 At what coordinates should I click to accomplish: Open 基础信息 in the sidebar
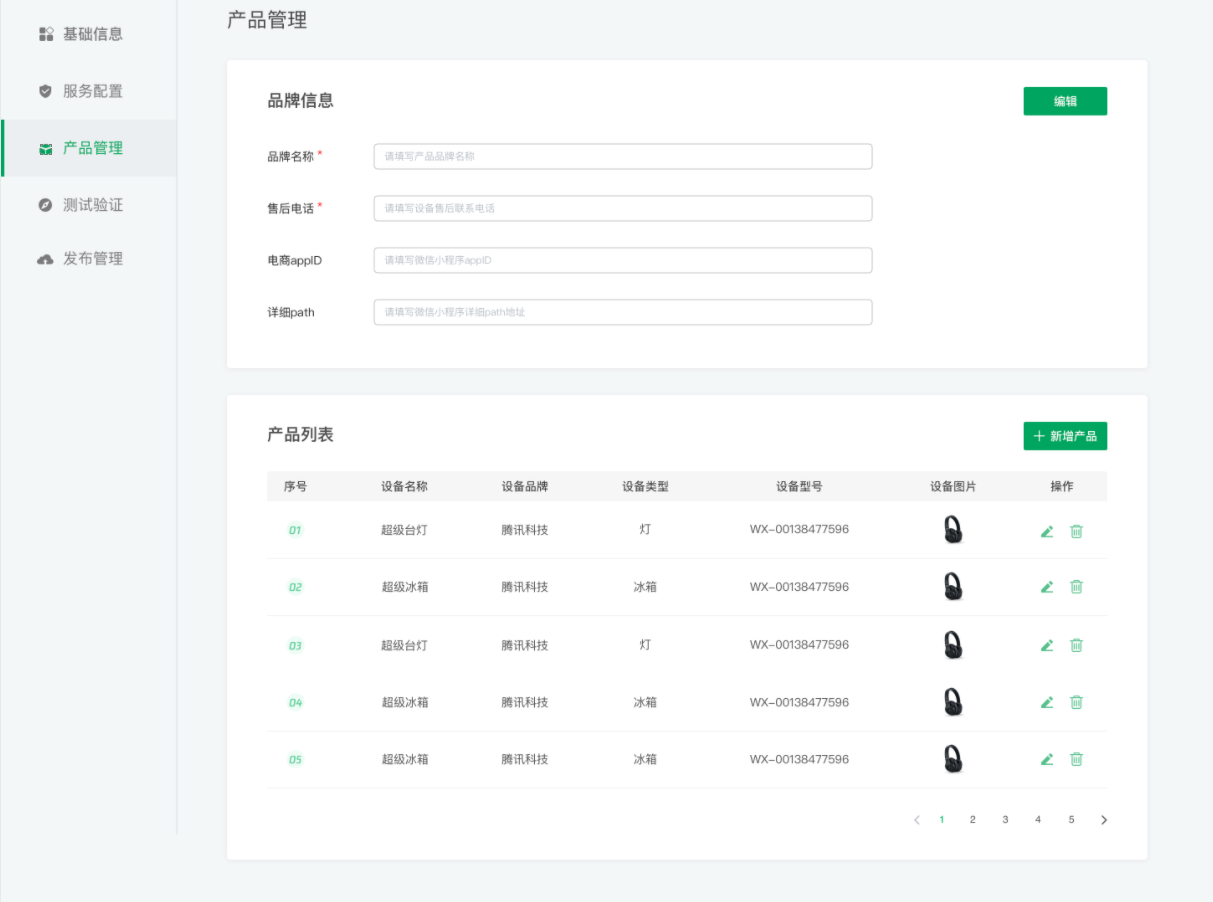[x=92, y=34]
